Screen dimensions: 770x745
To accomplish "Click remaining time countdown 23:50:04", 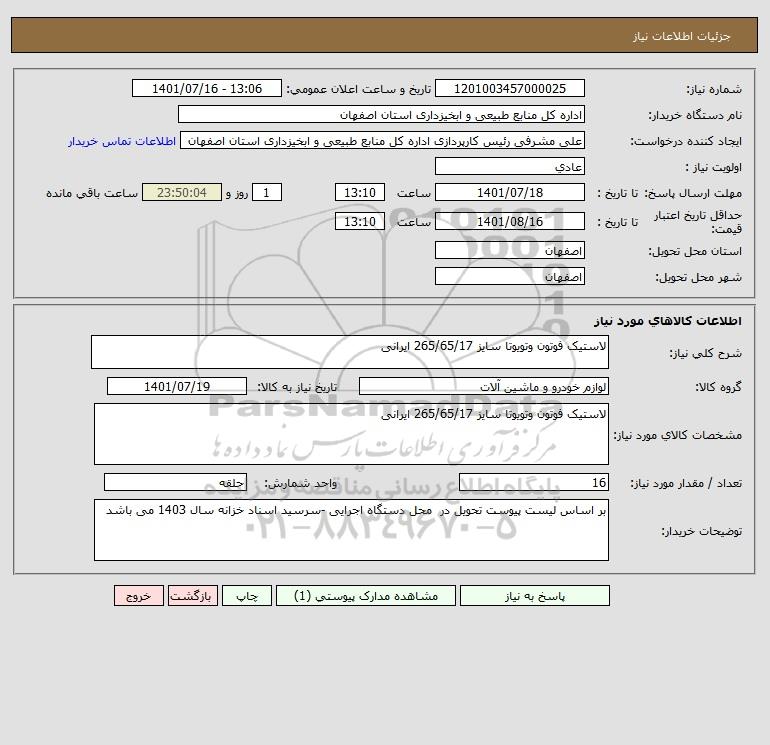I will click(x=182, y=193).
